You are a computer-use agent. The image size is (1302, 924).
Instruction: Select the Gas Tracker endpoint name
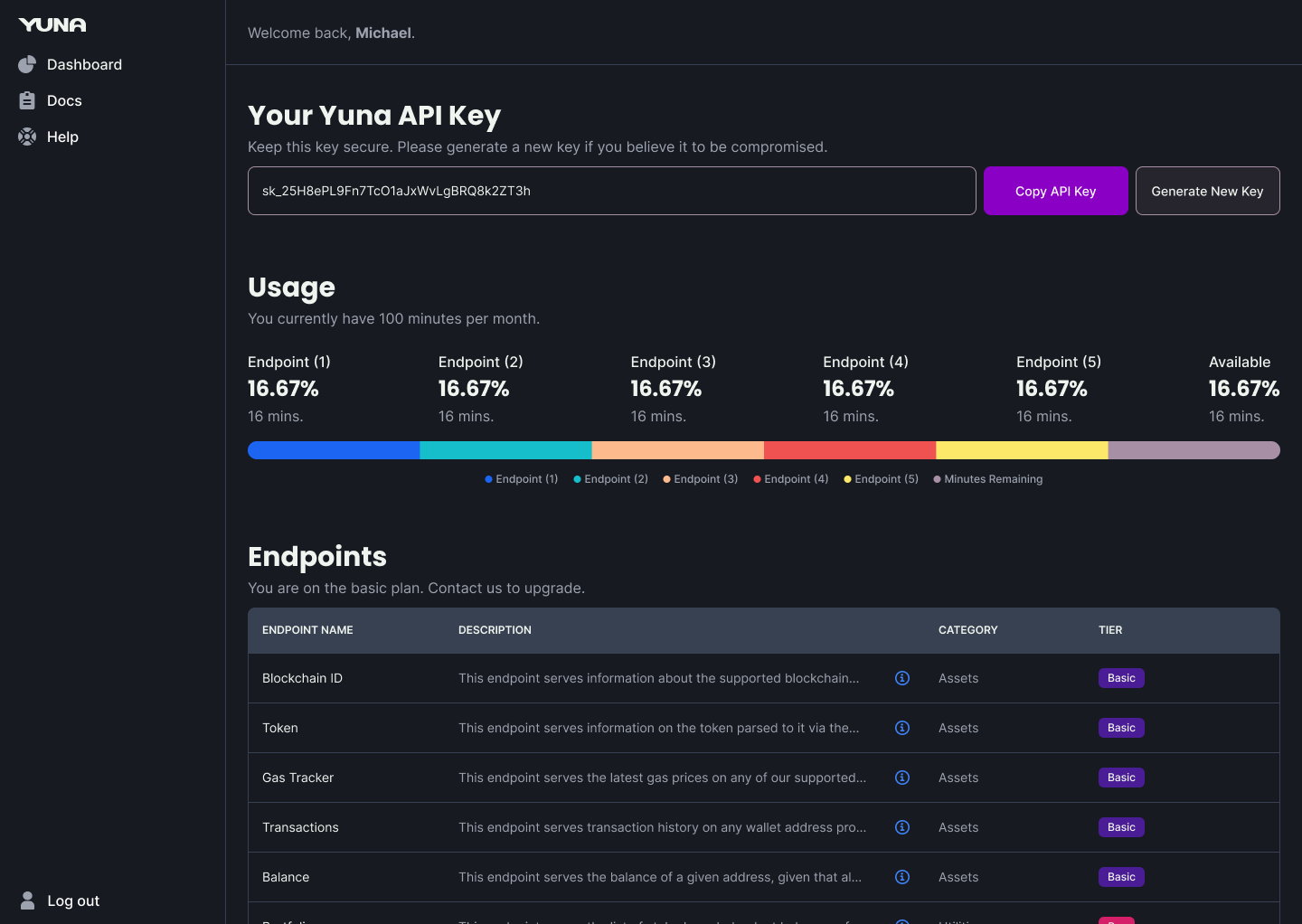pos(297,778)
